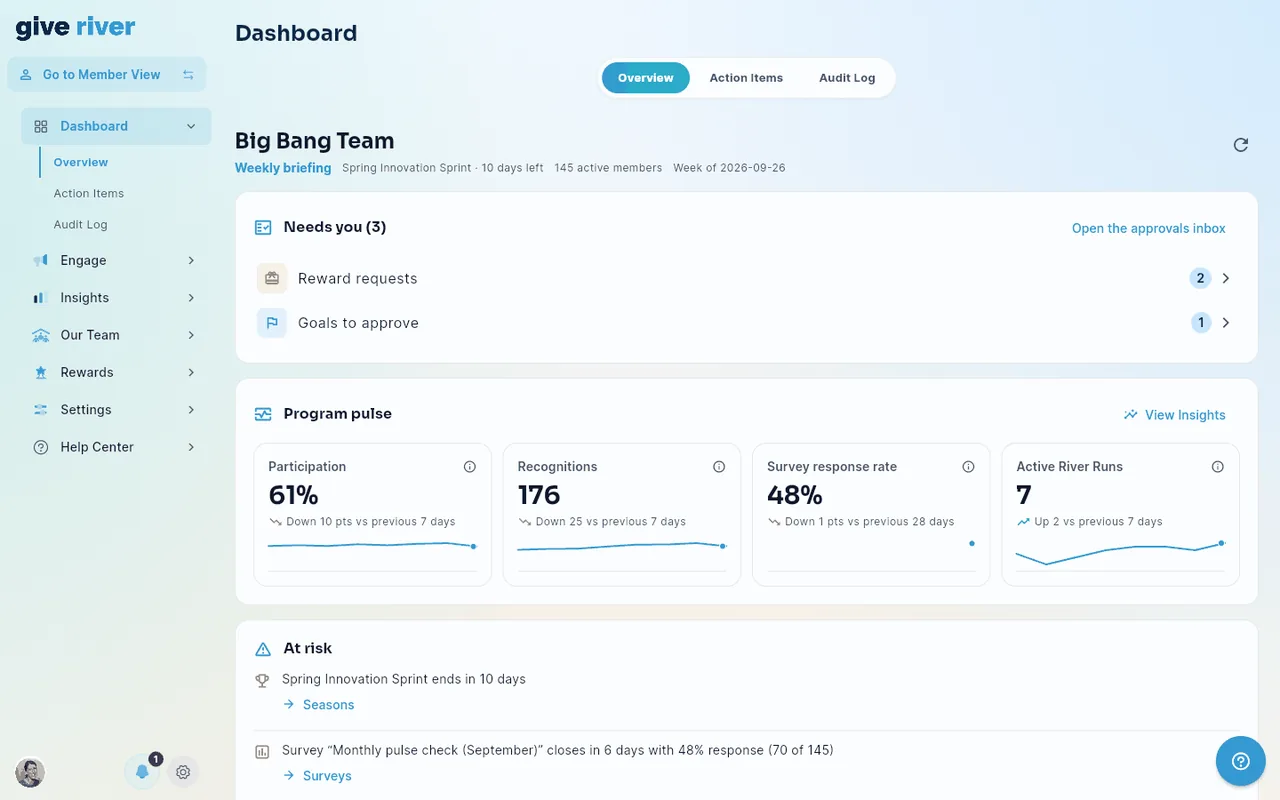Click the info icon on Participation card

(x=470, y=467)
